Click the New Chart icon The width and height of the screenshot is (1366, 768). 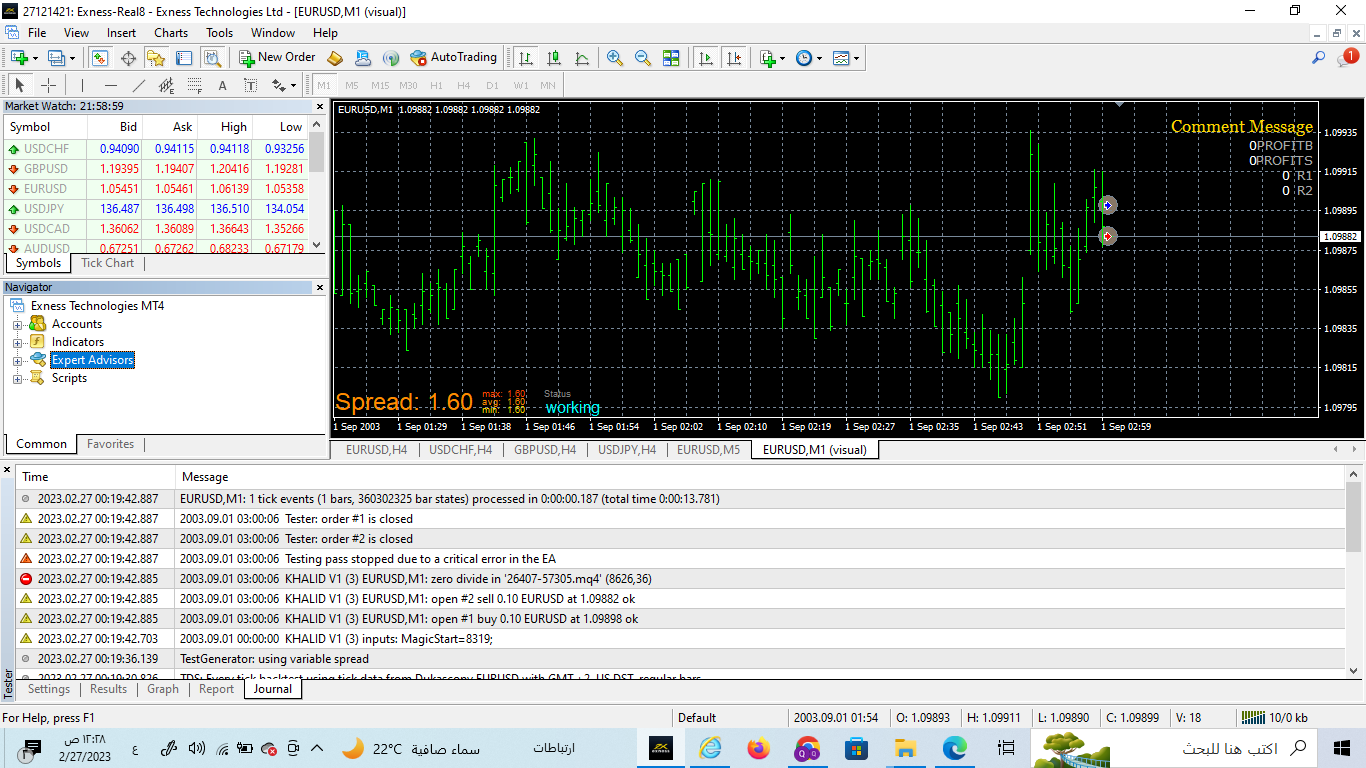(x=19, y=58)
